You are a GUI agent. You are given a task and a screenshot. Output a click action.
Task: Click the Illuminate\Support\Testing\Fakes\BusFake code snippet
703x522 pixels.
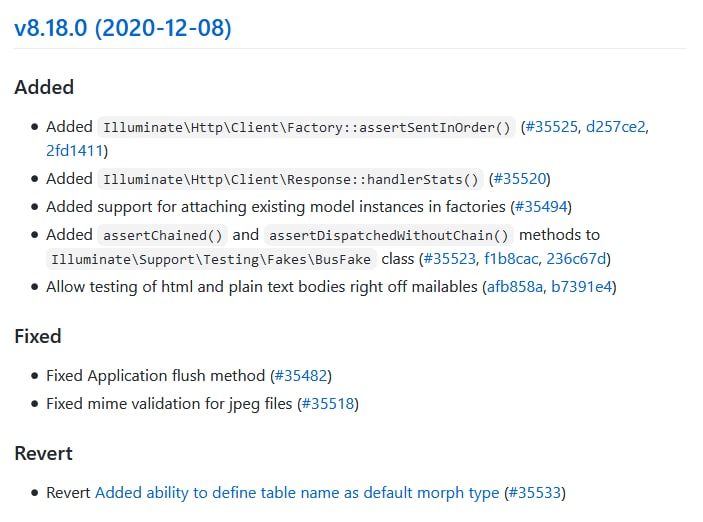[211, 259]
